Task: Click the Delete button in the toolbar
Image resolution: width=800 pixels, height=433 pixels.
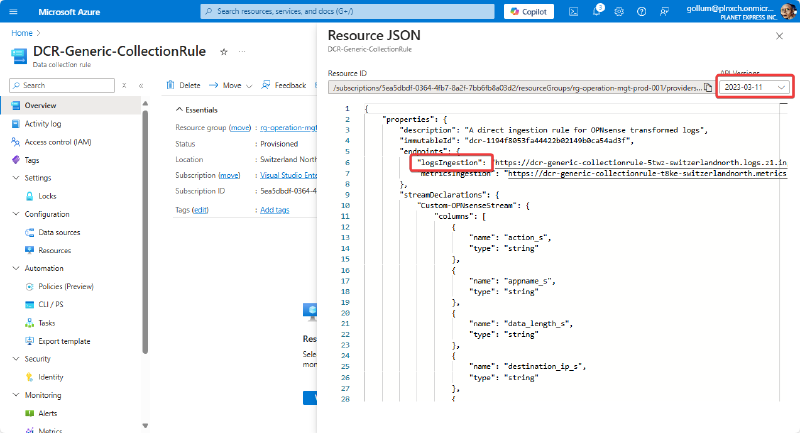Action: click(183, 85)
